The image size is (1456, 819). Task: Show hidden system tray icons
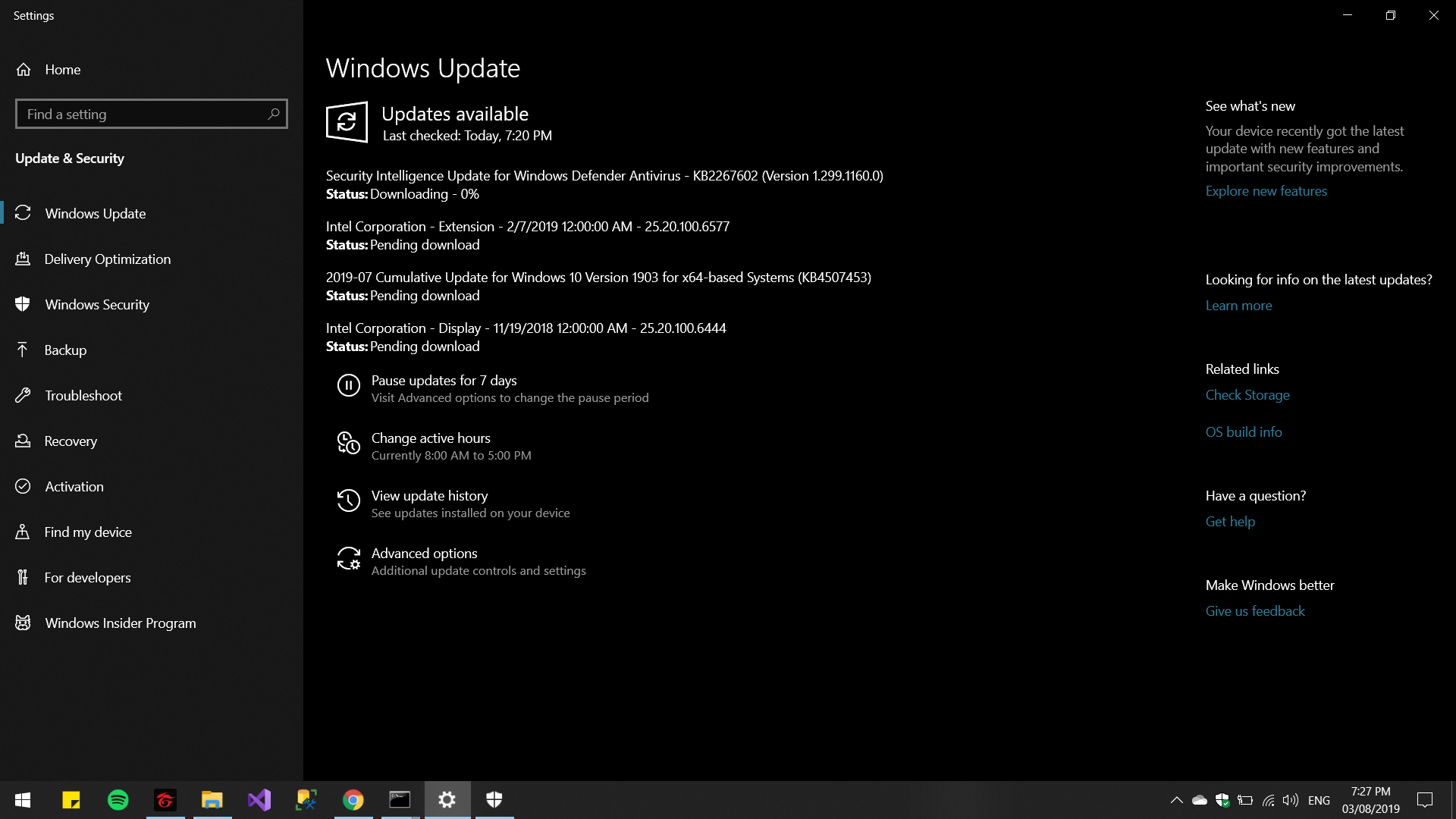coord(1176,800)
